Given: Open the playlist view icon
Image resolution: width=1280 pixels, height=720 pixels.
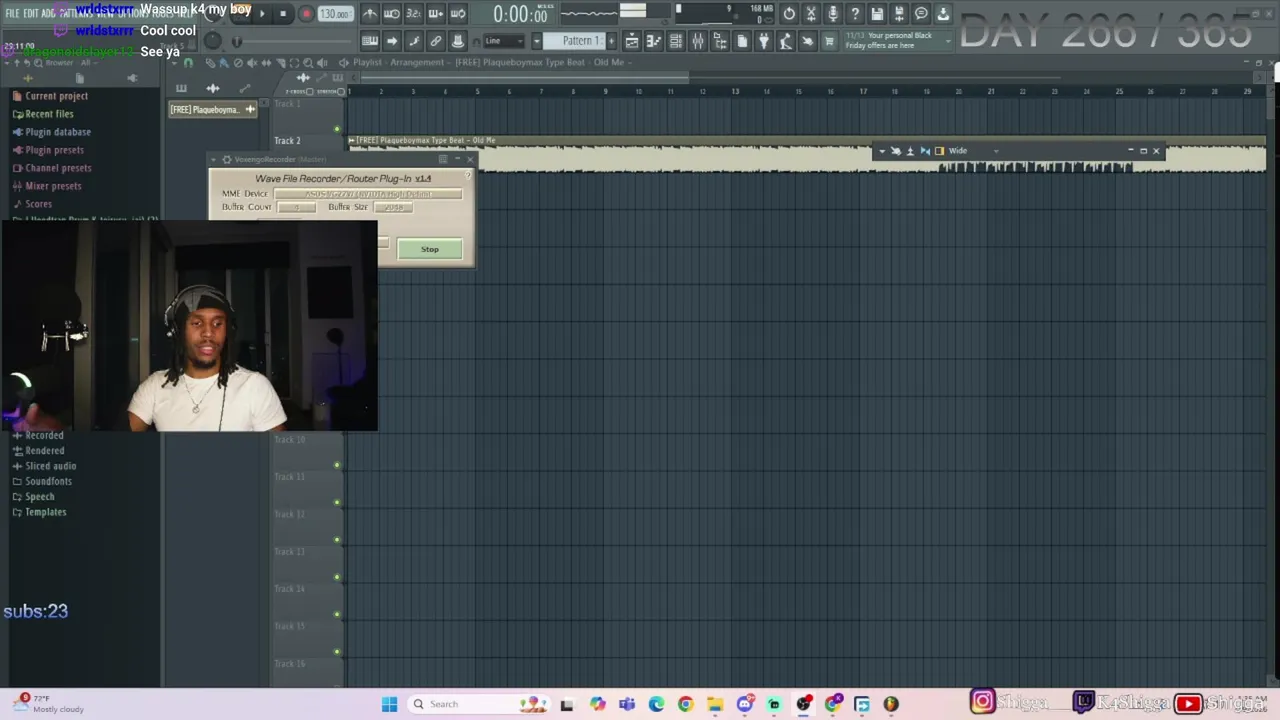Looking at the screenshot, I should pyautogui.click(x=632, y=41).
